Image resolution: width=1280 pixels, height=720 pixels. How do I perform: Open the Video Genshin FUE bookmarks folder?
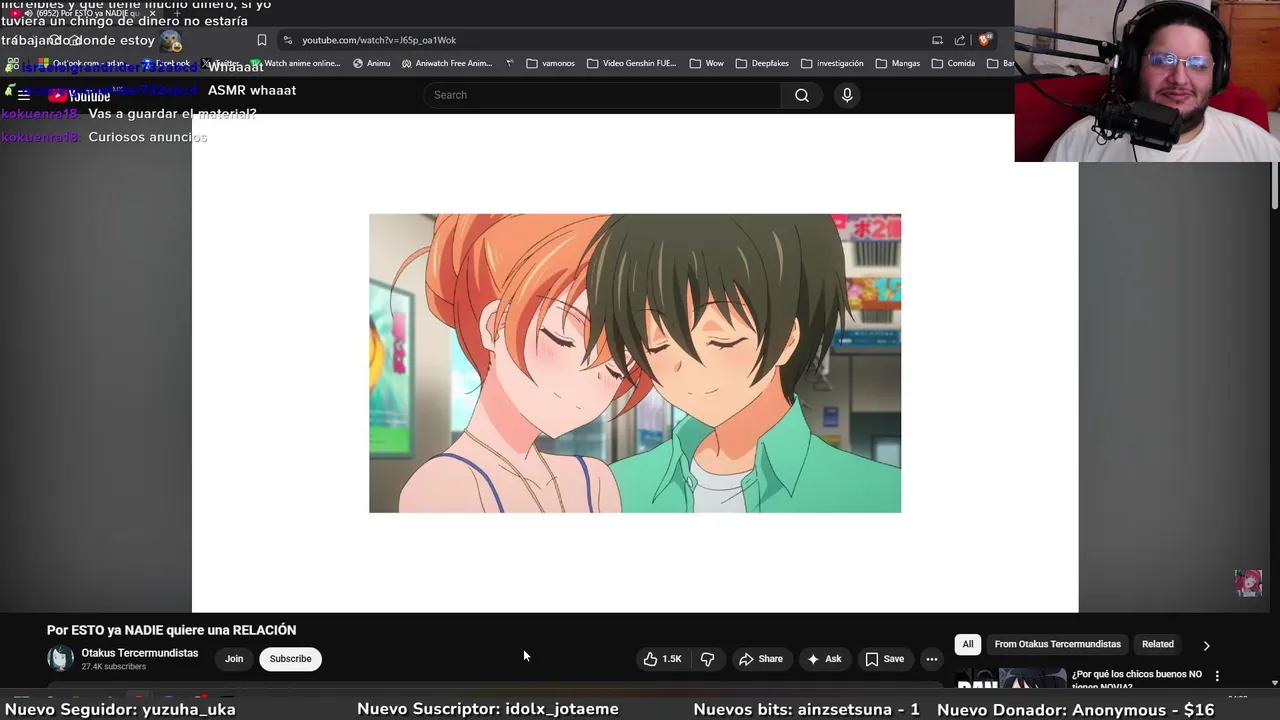pyautogui.click(x=632, y=63)
